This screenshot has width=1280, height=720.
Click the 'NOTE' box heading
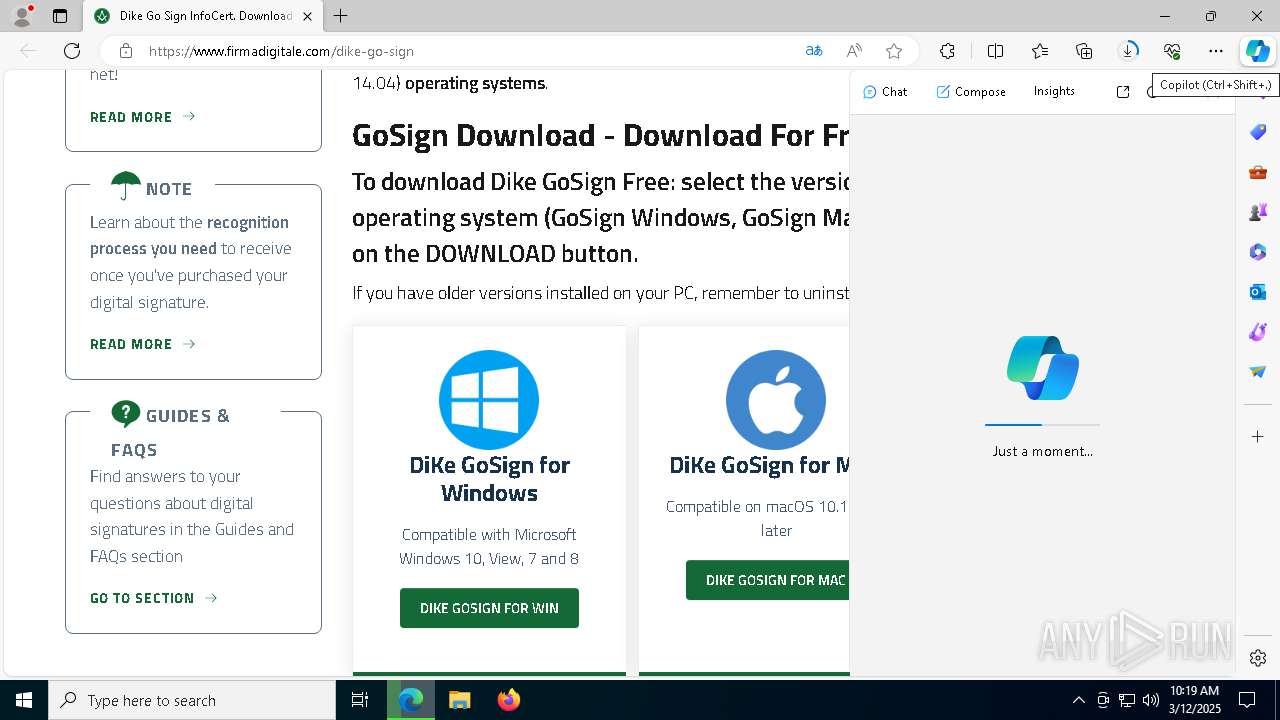[169, 189]
